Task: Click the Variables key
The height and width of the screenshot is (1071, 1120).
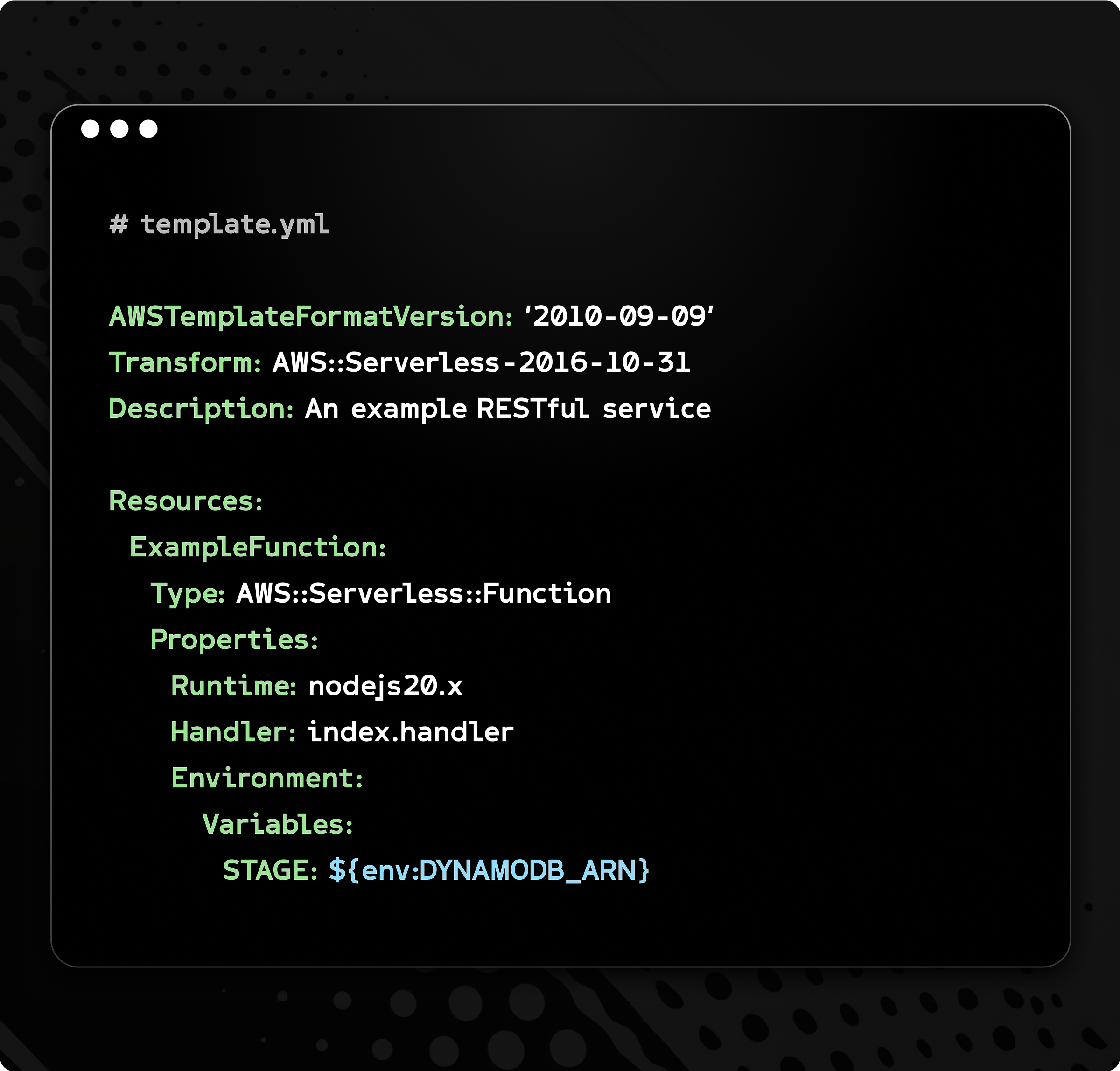Action: [x=278, y=824]
